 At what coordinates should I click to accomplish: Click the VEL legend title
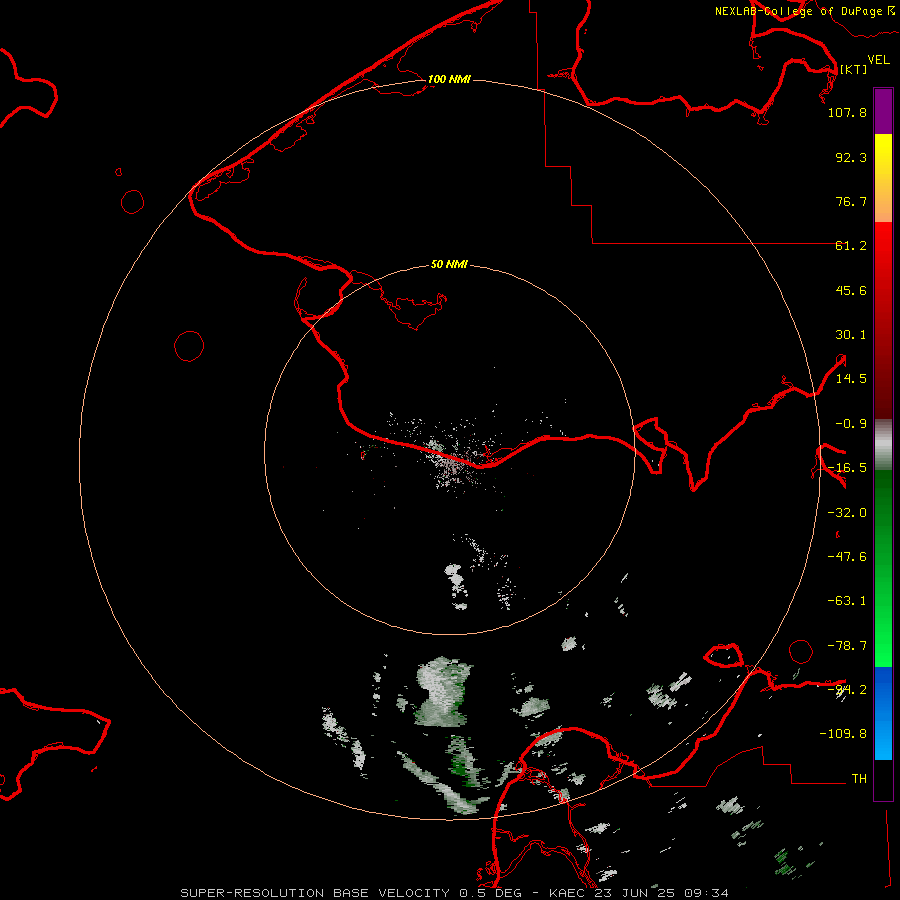[879, 60]
